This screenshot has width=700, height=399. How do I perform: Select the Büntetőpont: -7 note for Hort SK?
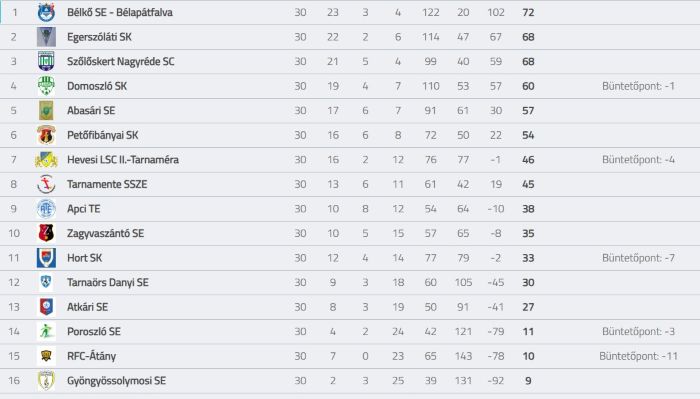(x=638, y=258)
